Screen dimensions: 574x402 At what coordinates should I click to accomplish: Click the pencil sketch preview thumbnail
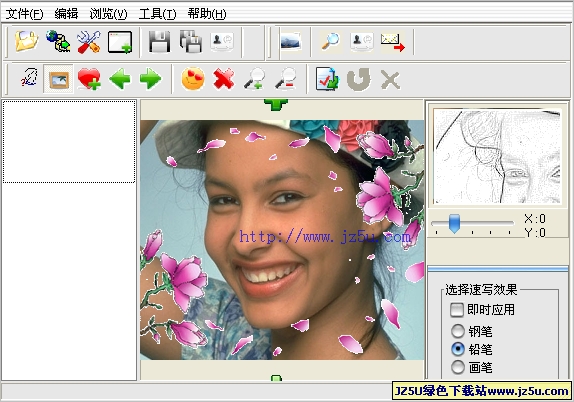(x=497, y=156)
